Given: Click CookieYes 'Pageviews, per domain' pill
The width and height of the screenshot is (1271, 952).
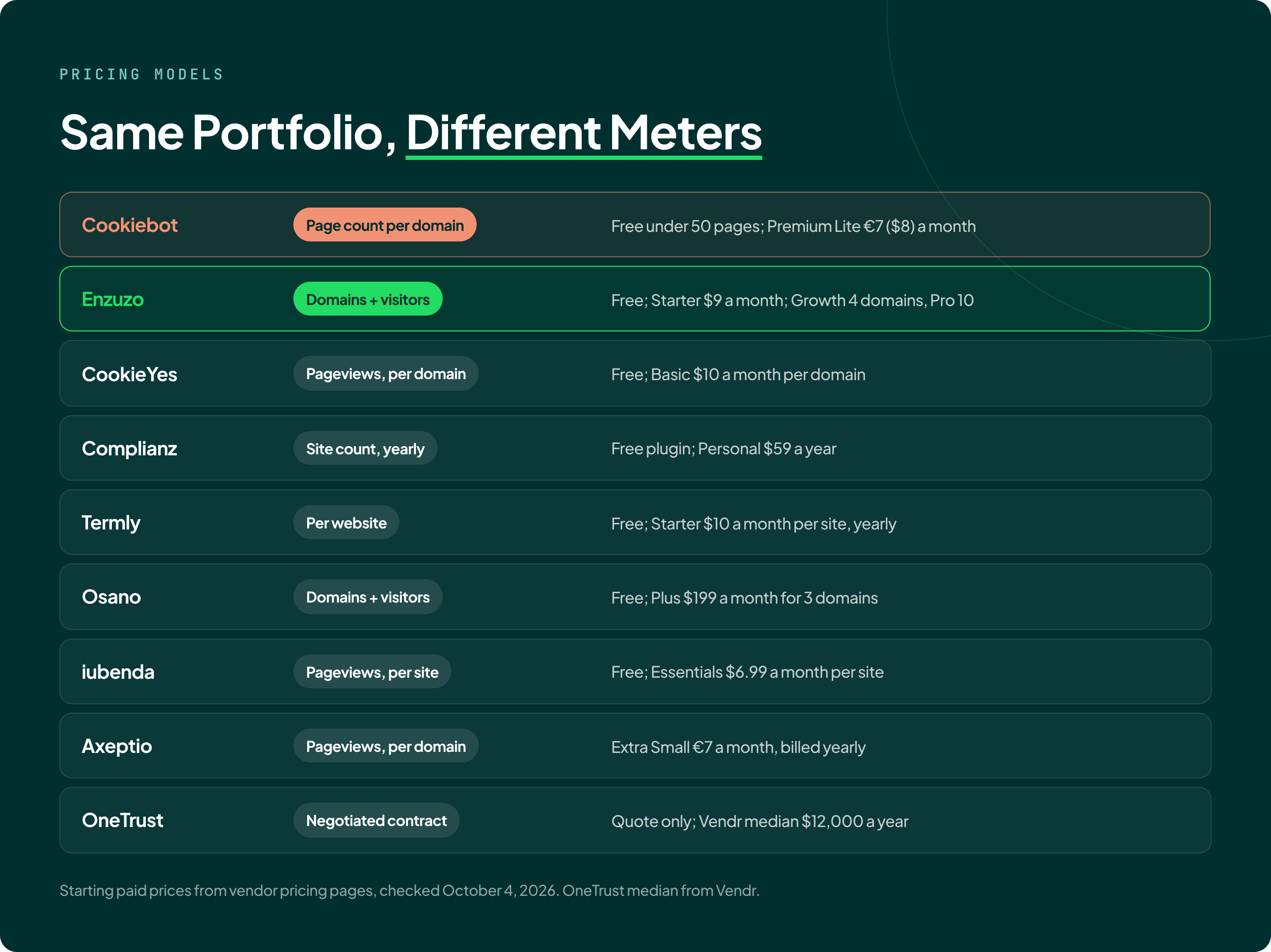Looking at the screenshot, I should (386, 373).
